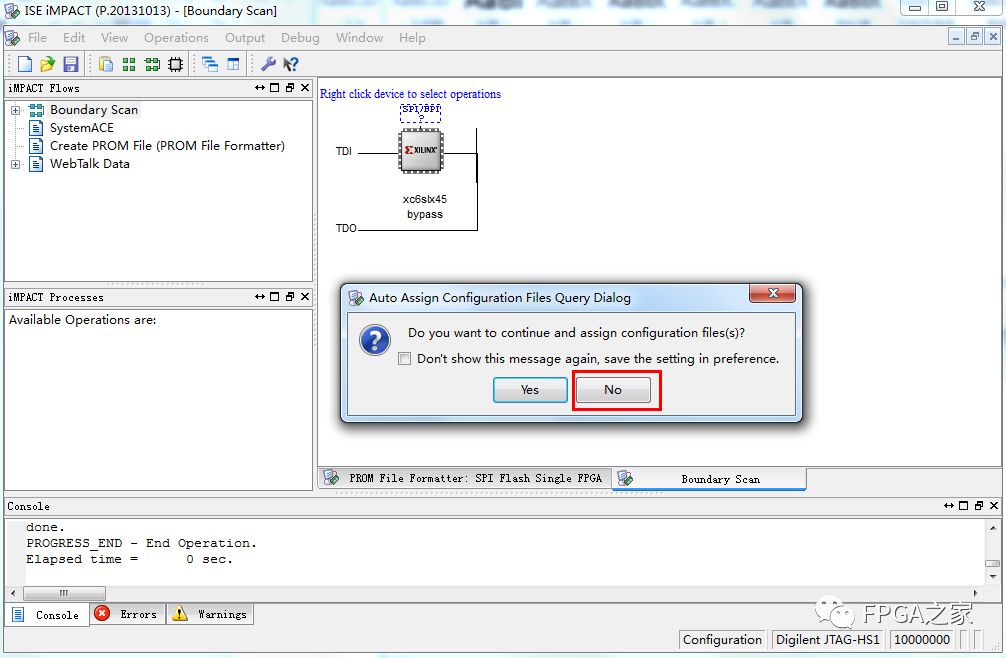1006x658 pixels.
Task: Click Digilent JTAG-HS1 in status bar
Action: click(828, 639)
